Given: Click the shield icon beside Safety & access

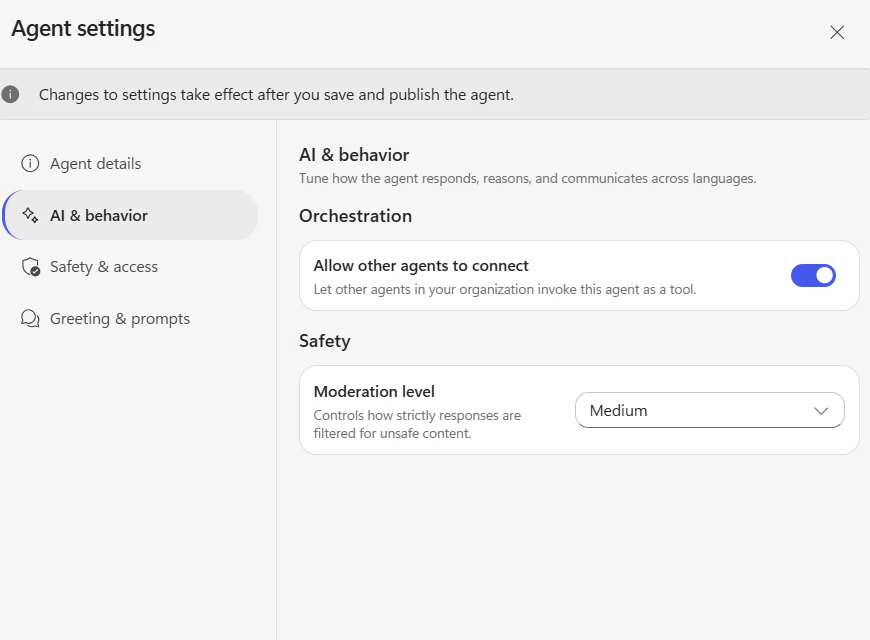Looking at the screenshot, I should tap(31, 267).
